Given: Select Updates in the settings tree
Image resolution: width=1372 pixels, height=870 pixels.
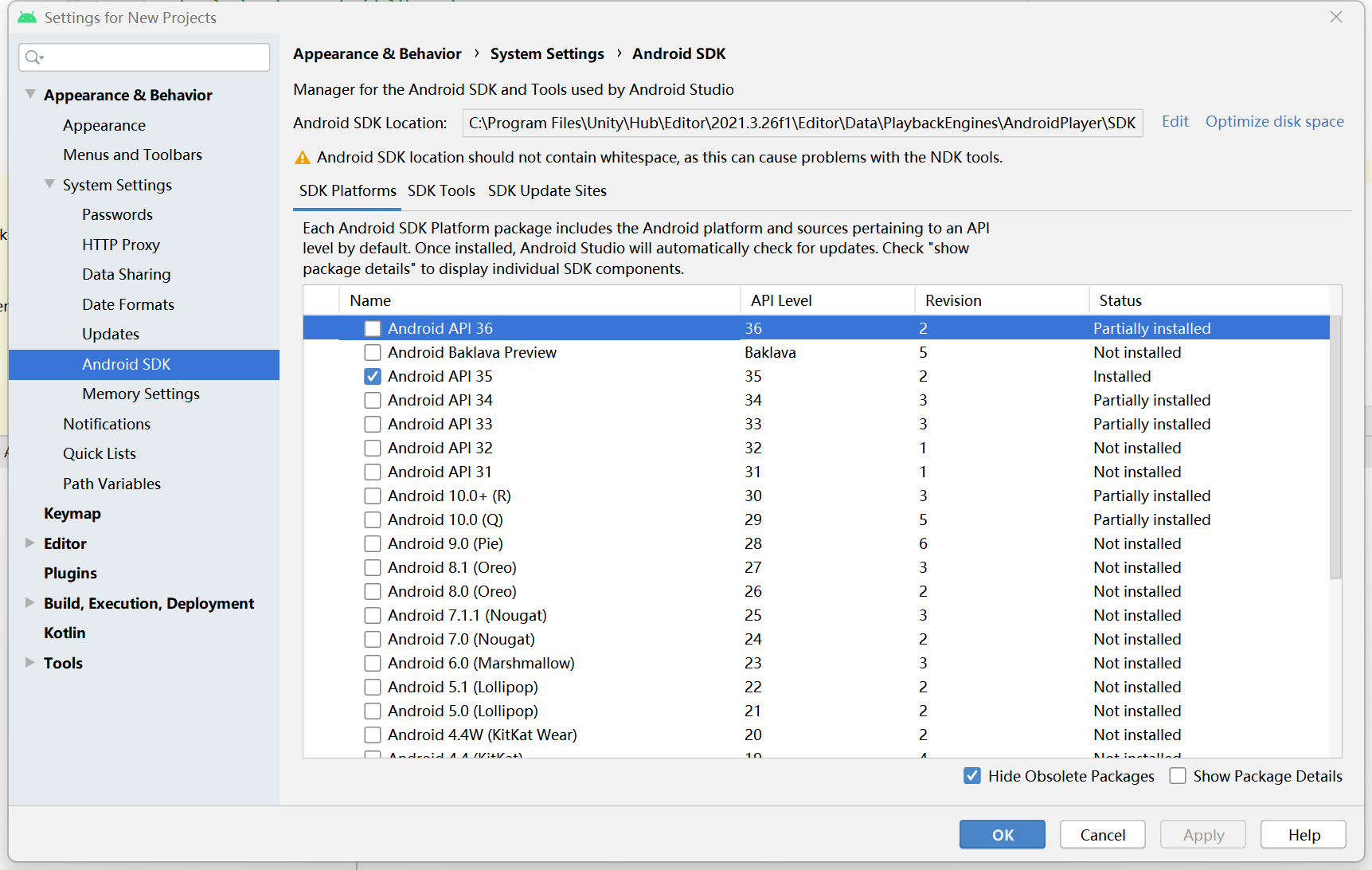Looking at the screenshot, I should [x=111, y=334].
